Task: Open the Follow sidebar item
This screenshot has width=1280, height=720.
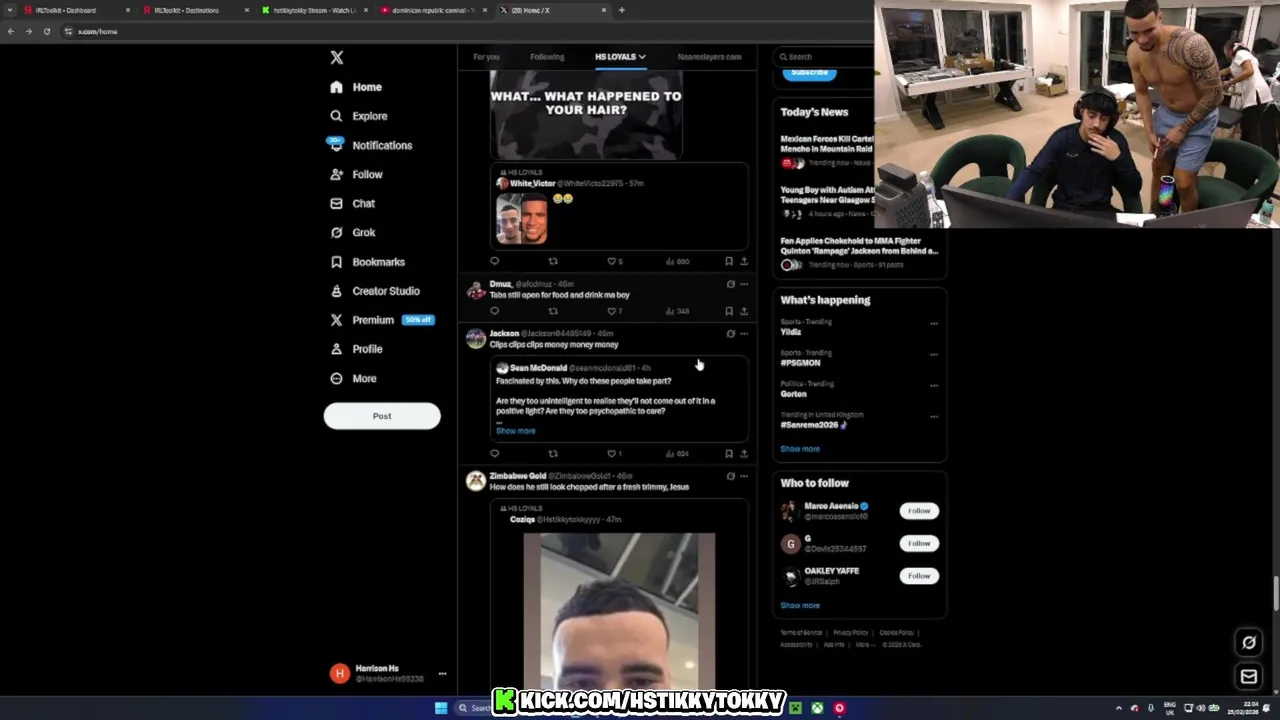Action: (x=357, y=174)
